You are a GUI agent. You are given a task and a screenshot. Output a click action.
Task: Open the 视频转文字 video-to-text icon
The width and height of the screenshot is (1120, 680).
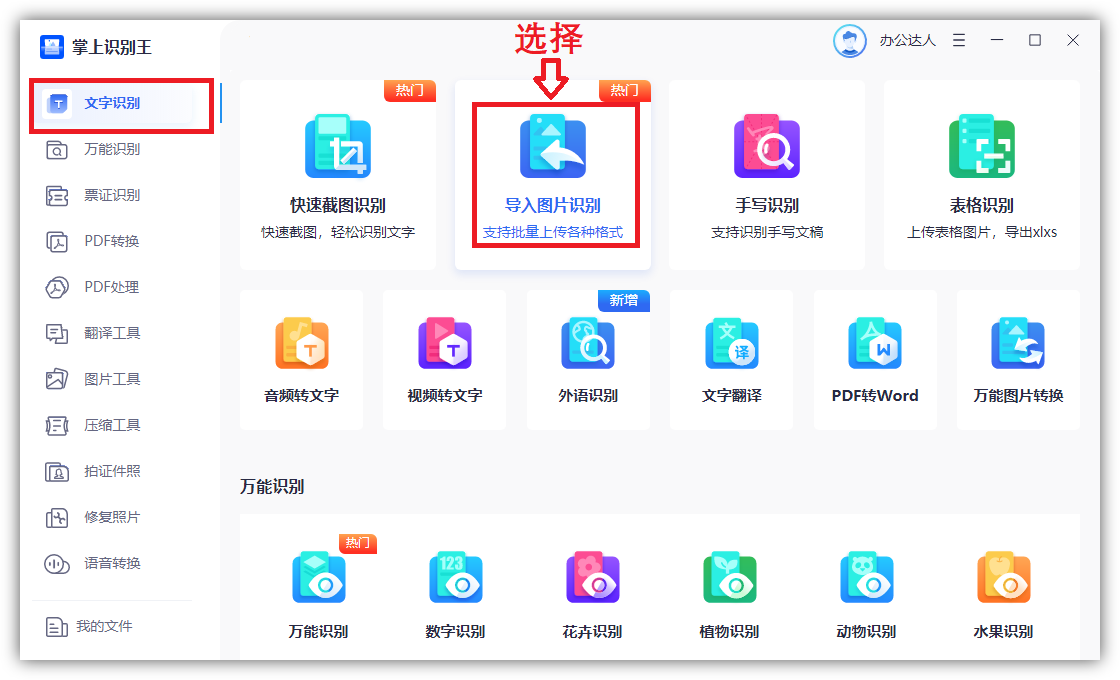(x=444, y=344)
